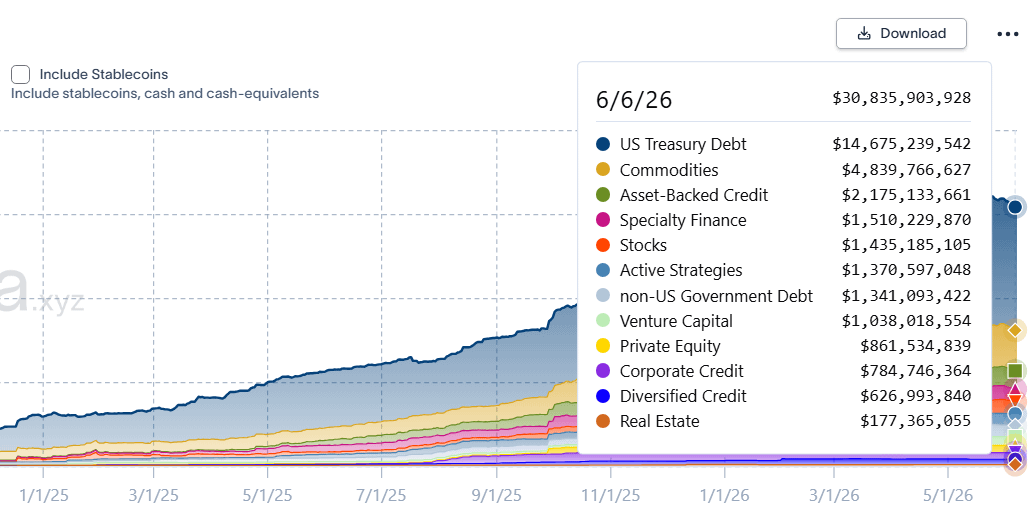Click the green square chart marker
The width and height of the screenshot is (1029, 519).
tap(1015, 370)
